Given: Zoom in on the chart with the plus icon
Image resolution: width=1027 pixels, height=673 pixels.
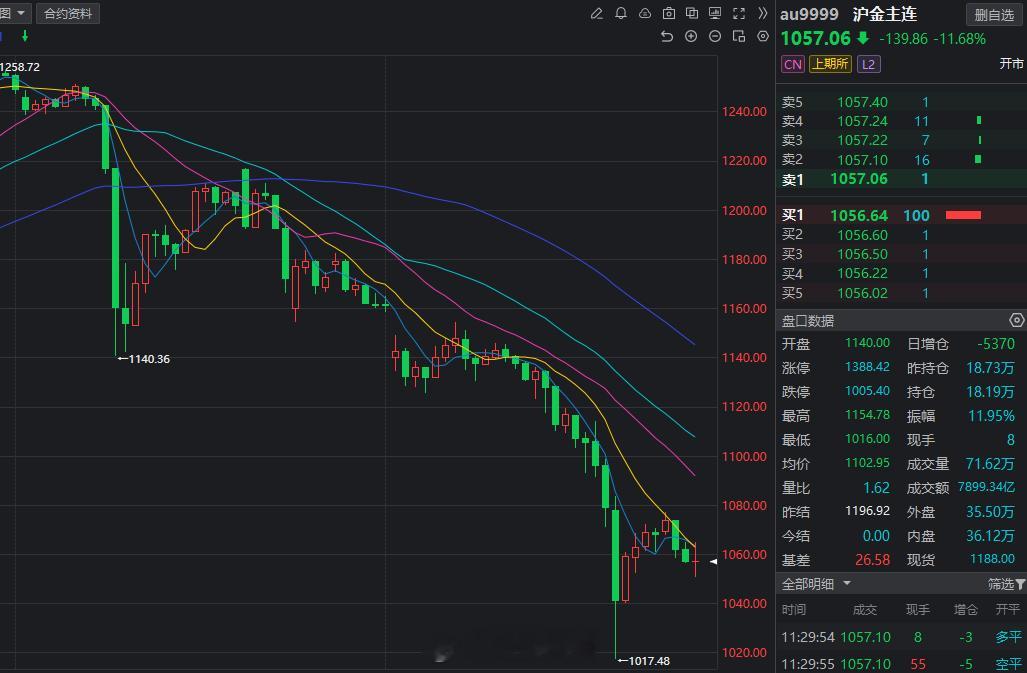Looking at the screenshot, I should click(691, 35).
